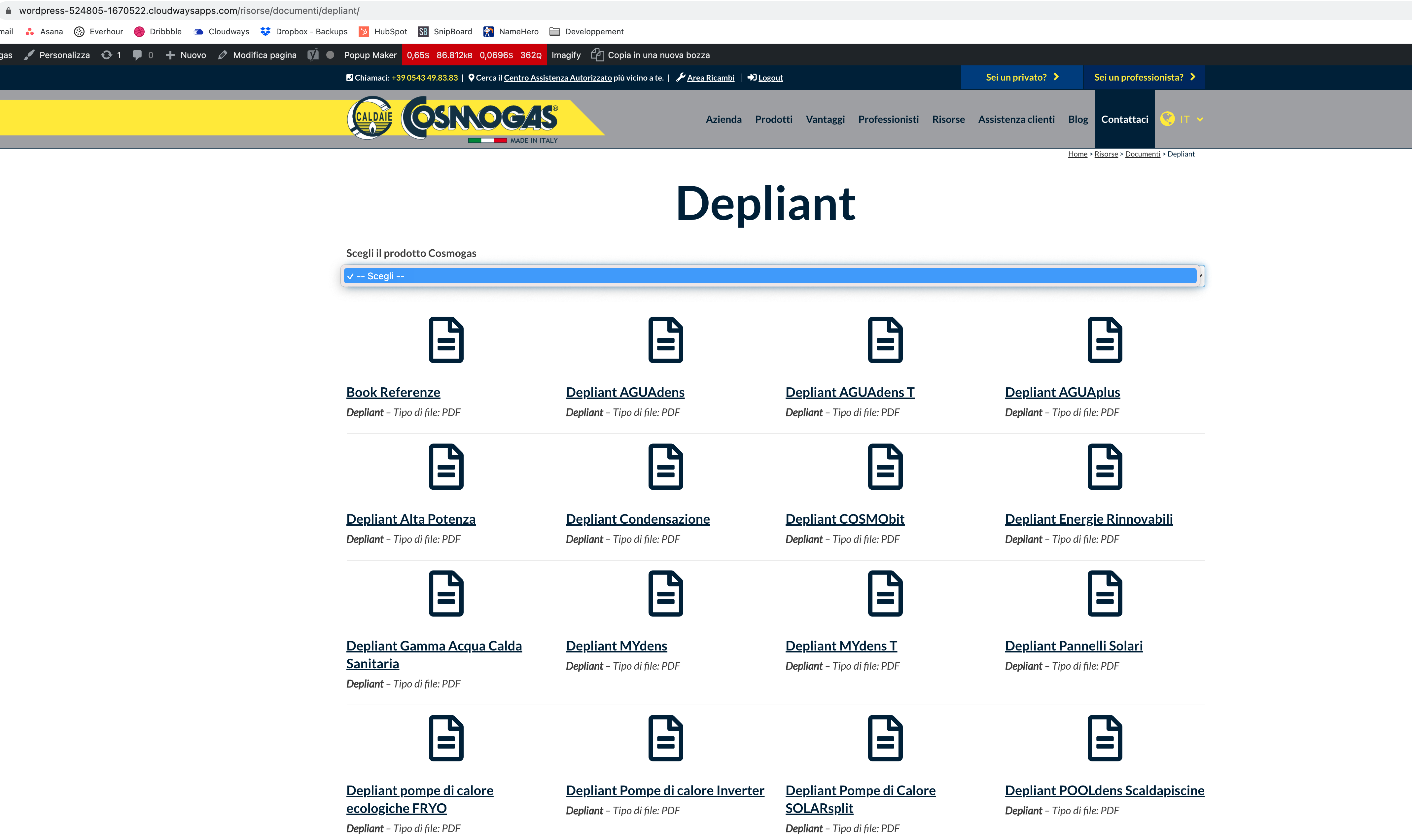Click the Depliant AGUAdens T document icon
Viewport: 1412px width, 840px height.
click(885, 340)
